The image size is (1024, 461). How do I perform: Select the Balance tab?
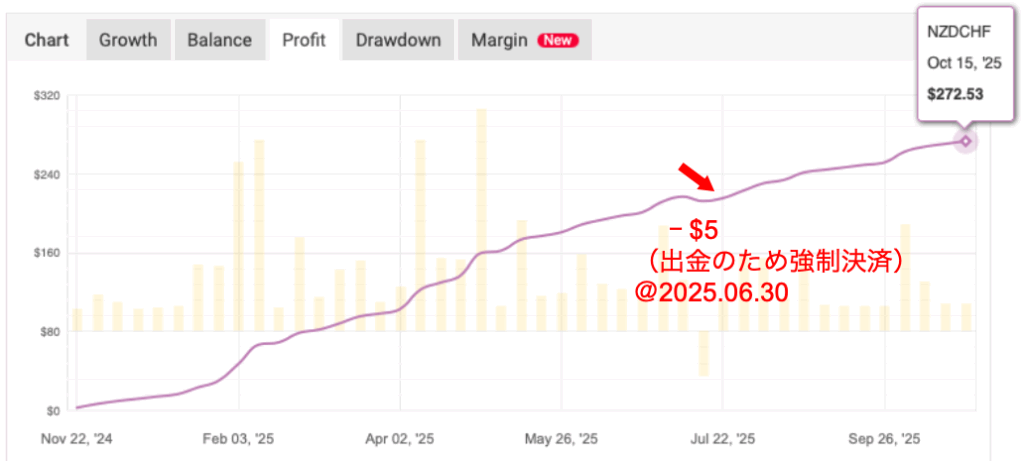[219, 40]
